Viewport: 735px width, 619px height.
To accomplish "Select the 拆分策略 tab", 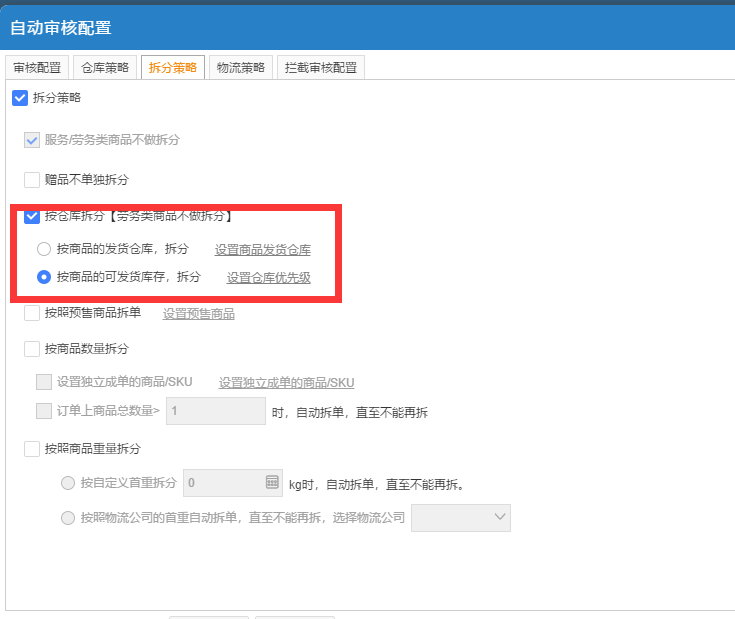I will [x=173, y=68].
